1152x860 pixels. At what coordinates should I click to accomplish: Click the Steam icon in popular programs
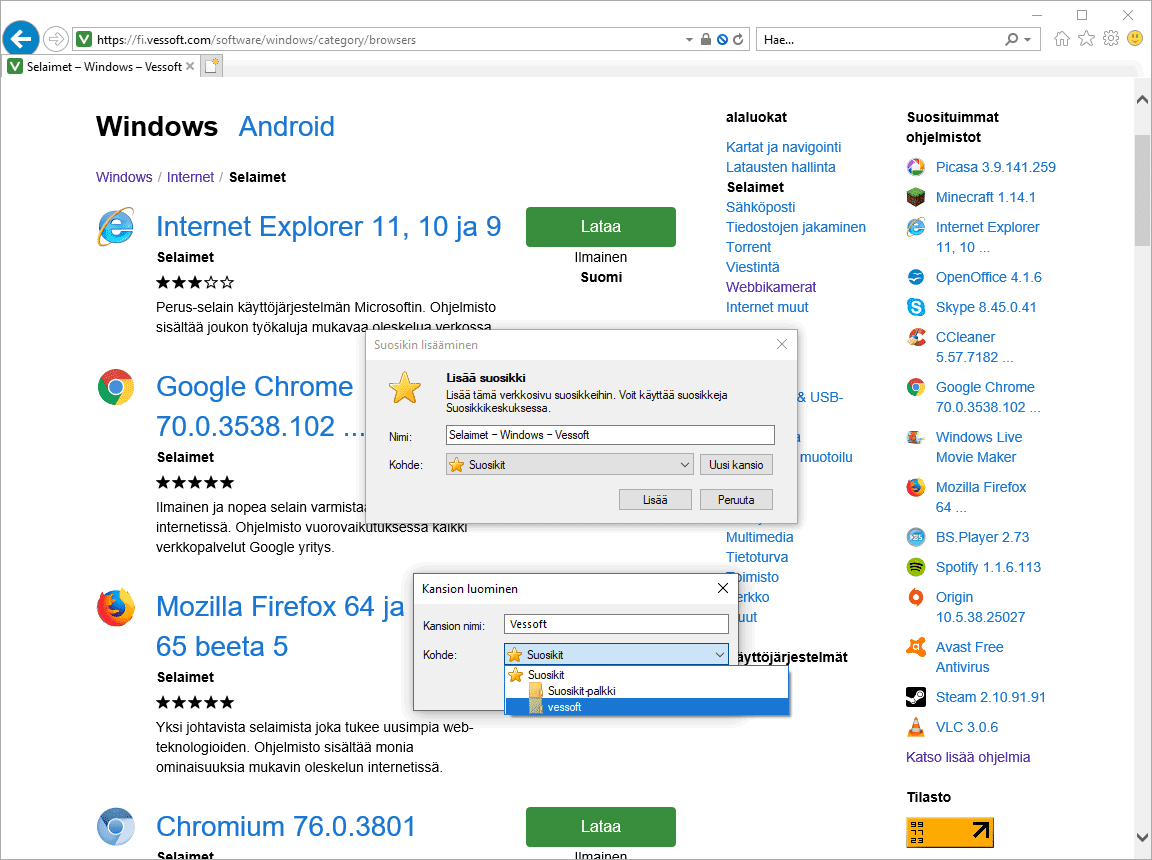coord(915,698)
